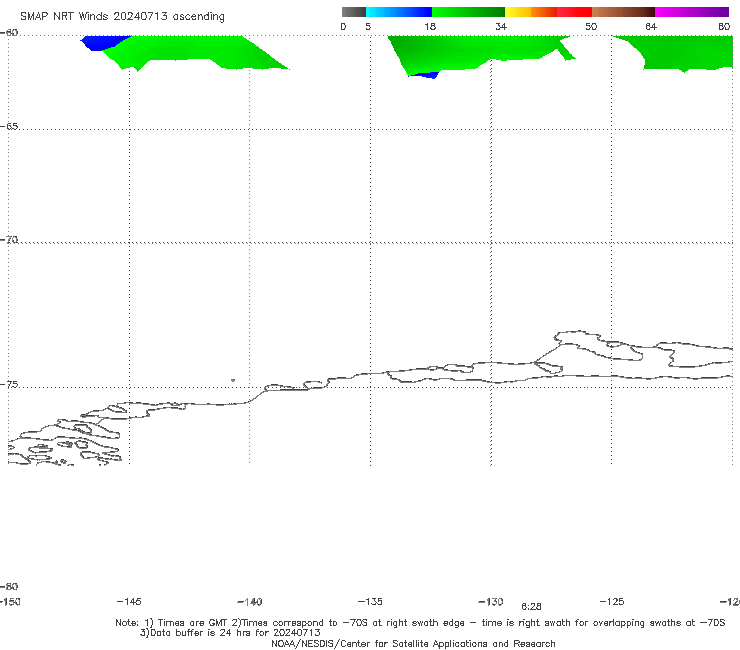Click the color bar label '5'
This screenshot has height=650, width=740.
(x=368, y=27)
